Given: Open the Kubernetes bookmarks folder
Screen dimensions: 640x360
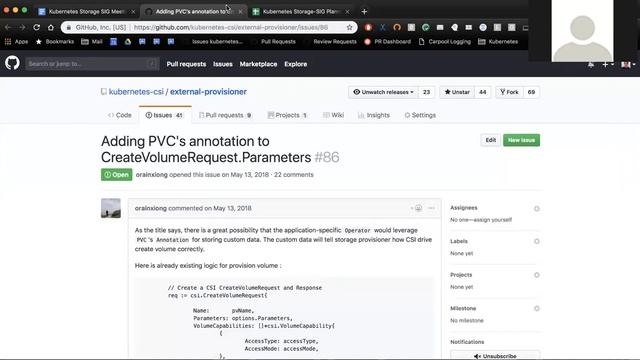Looking at the screenshot, I should (498, 42).
